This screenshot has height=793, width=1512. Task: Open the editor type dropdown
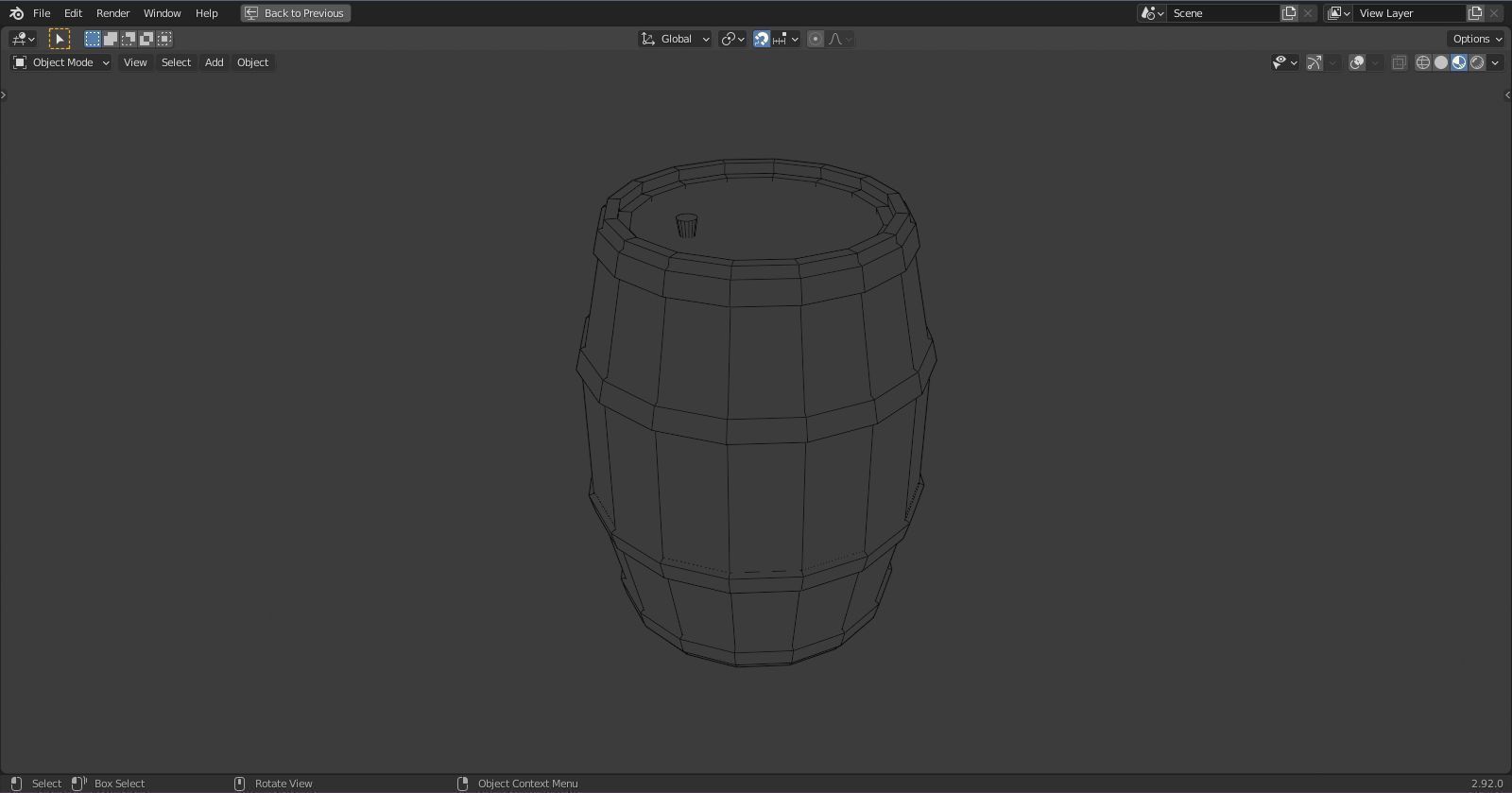point(23,39)
